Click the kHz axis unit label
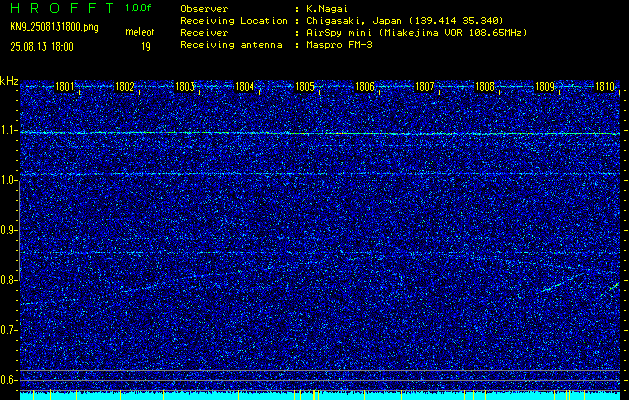The image size is (629, 400). coord(9,81)
